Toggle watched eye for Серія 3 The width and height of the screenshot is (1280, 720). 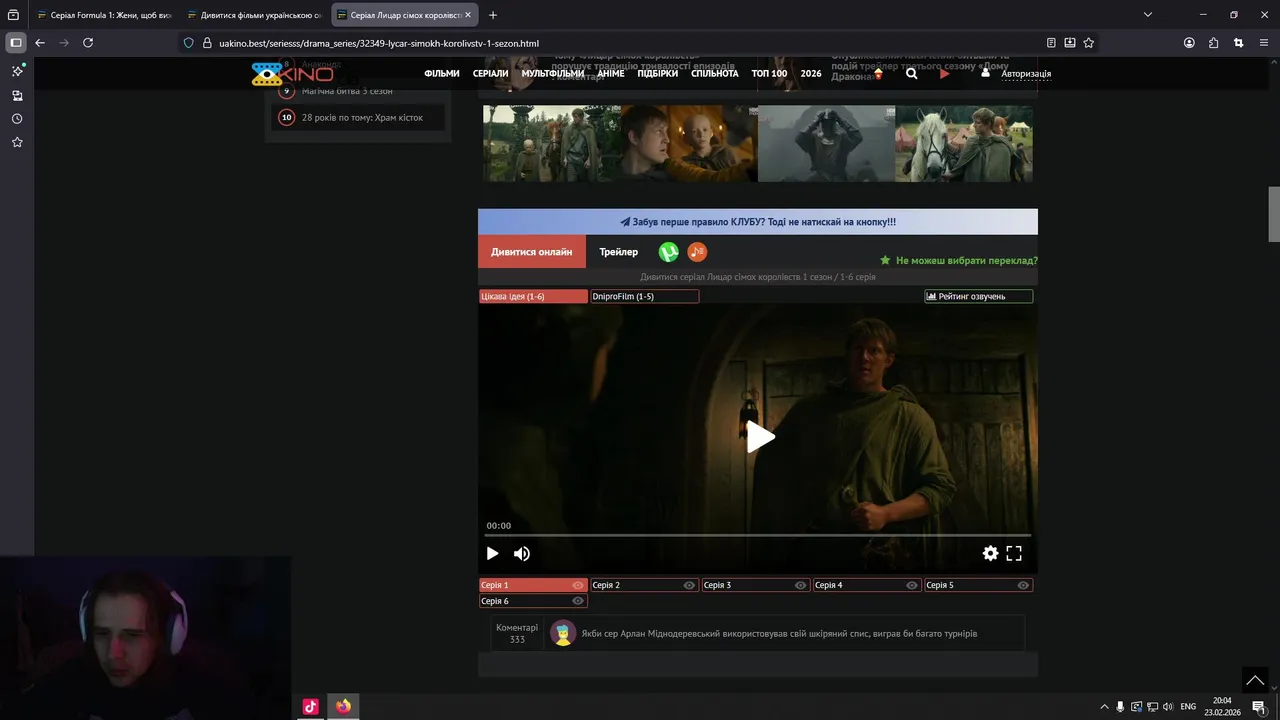800,585
